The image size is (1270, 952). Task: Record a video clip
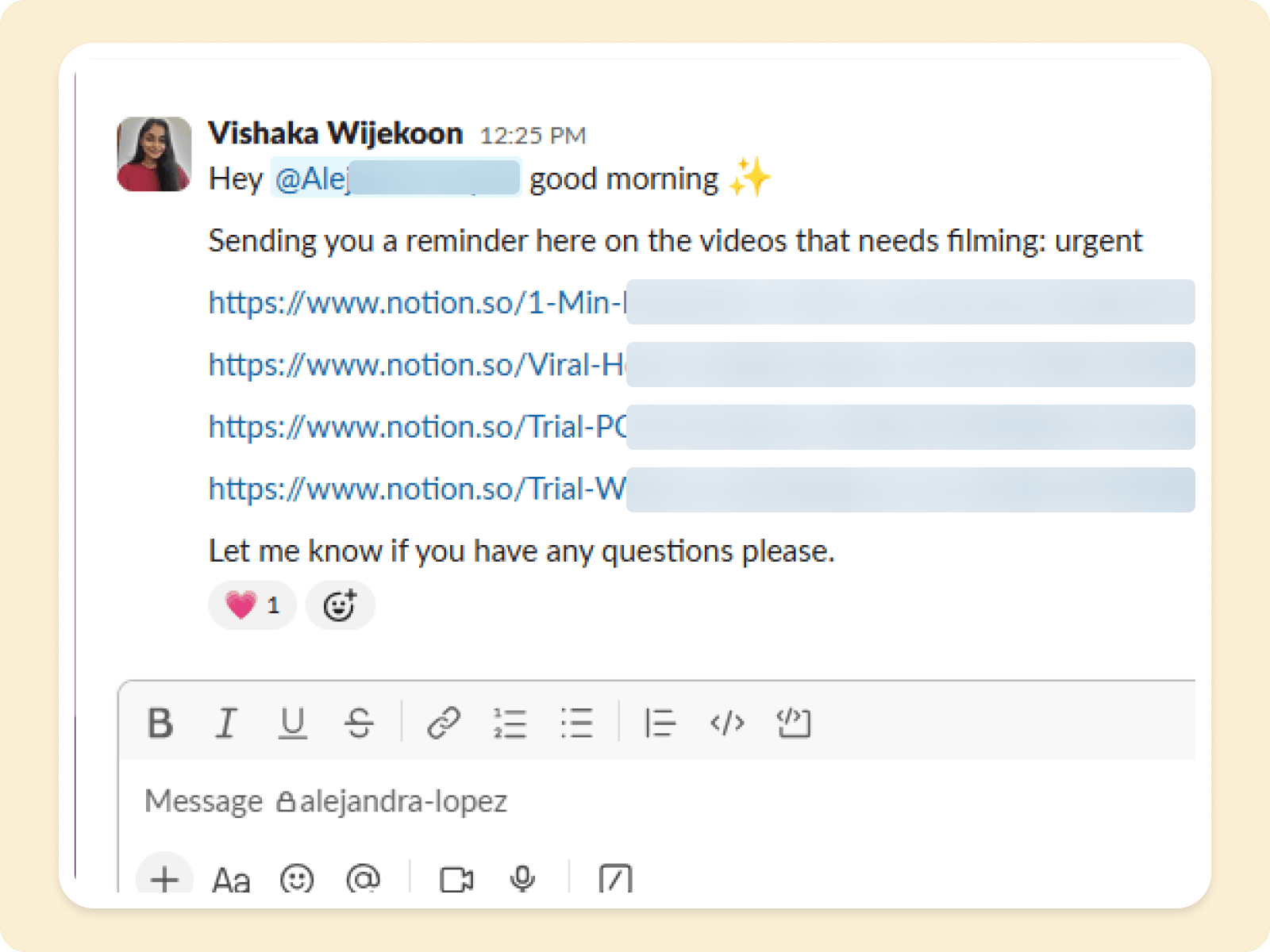coord(456,878)
